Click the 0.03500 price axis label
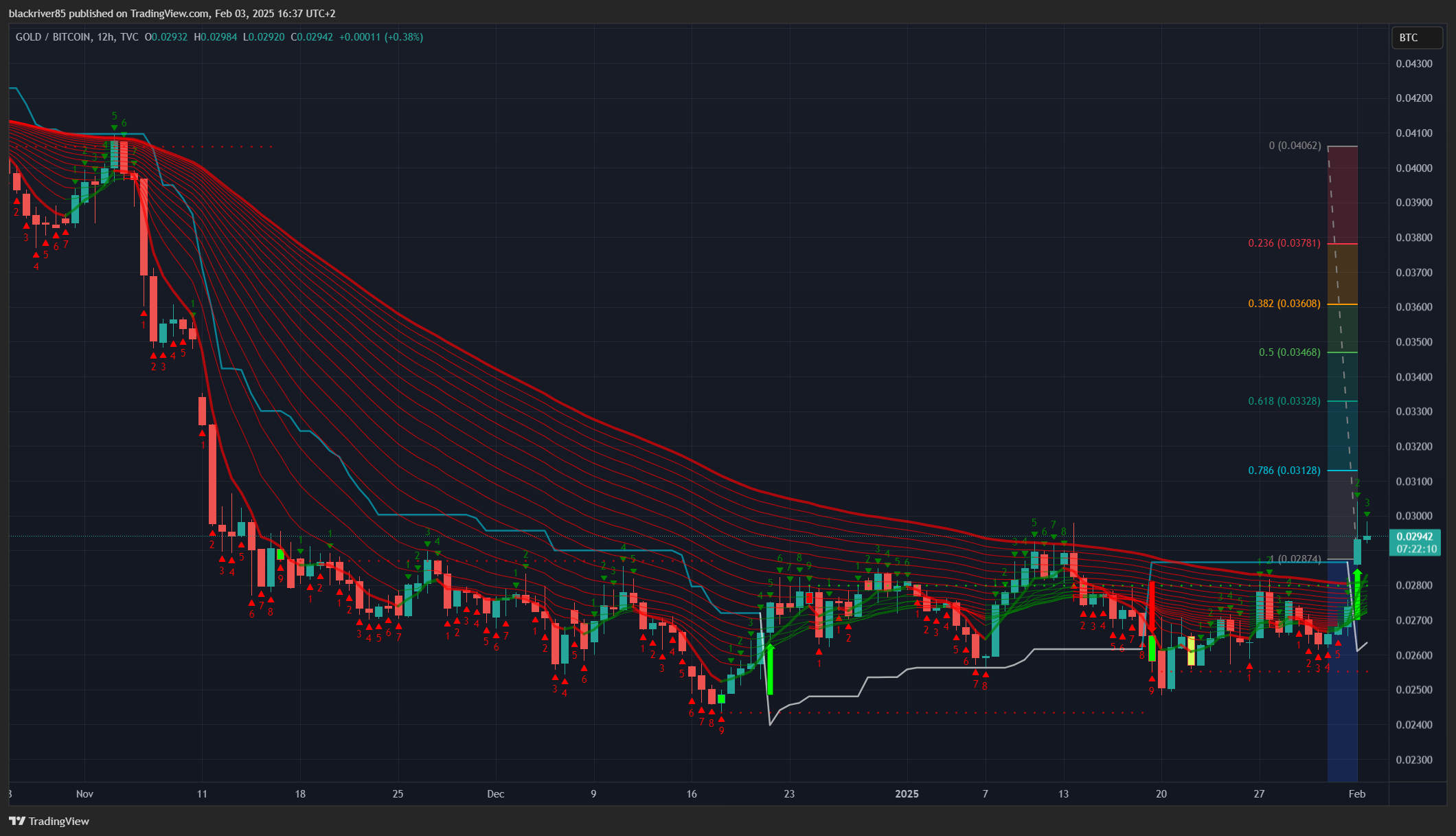This screenshot has height=836, width=1456. [1414, 342]
